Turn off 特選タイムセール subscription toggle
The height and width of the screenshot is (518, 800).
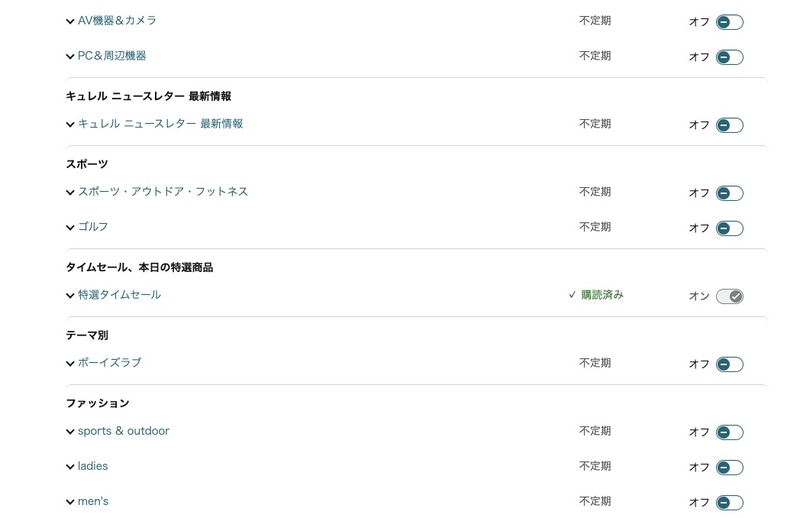[x=729, y=296]
